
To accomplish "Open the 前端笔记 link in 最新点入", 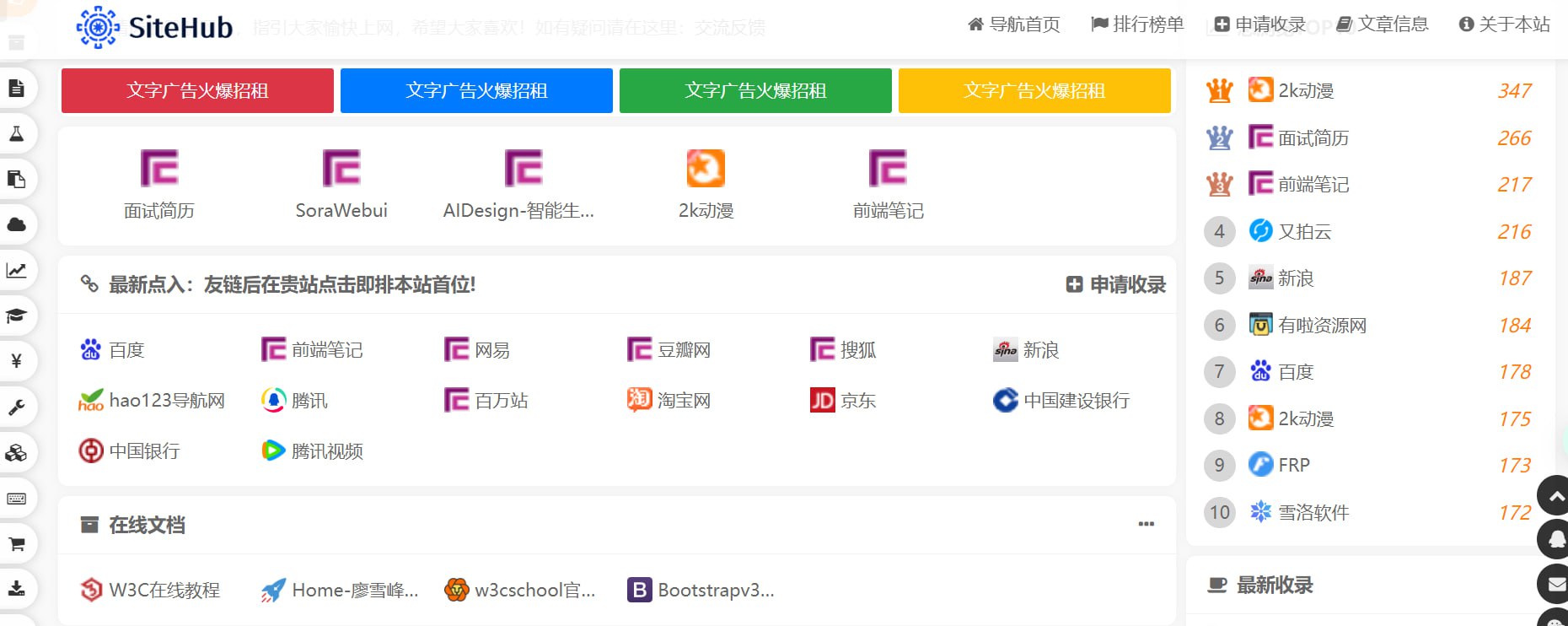I will [312, 349].
